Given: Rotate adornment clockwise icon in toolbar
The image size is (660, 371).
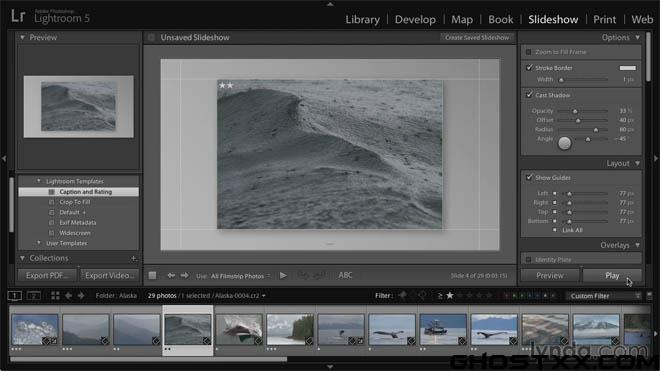Looking at the screenshot, I should click(319, 275).
